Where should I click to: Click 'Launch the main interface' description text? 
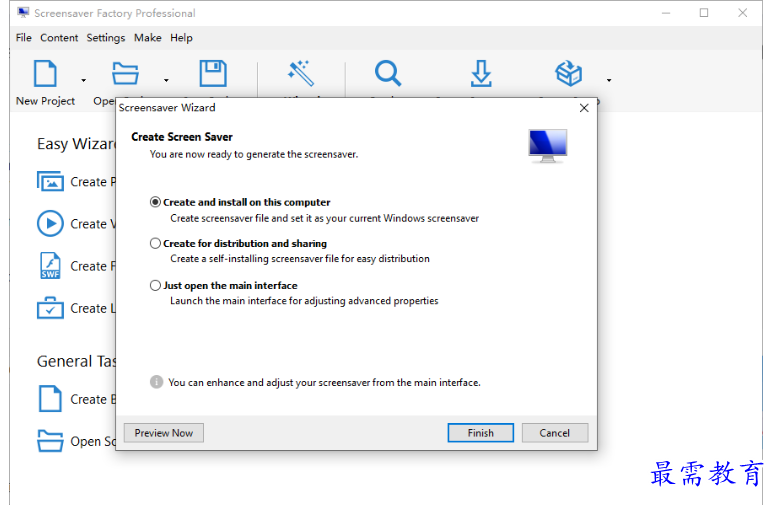click(304, 301)
